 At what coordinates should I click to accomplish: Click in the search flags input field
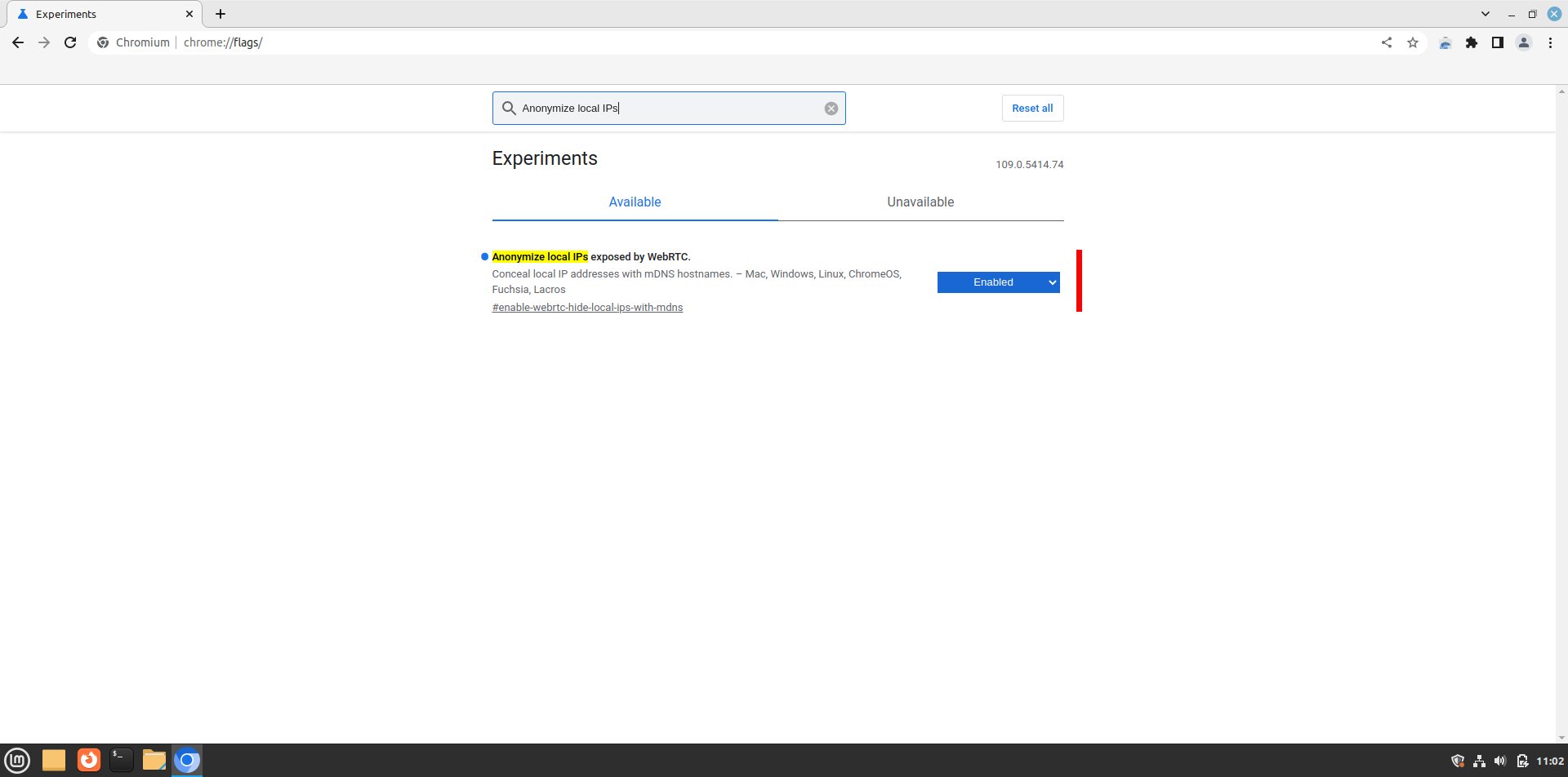point(670,109)
